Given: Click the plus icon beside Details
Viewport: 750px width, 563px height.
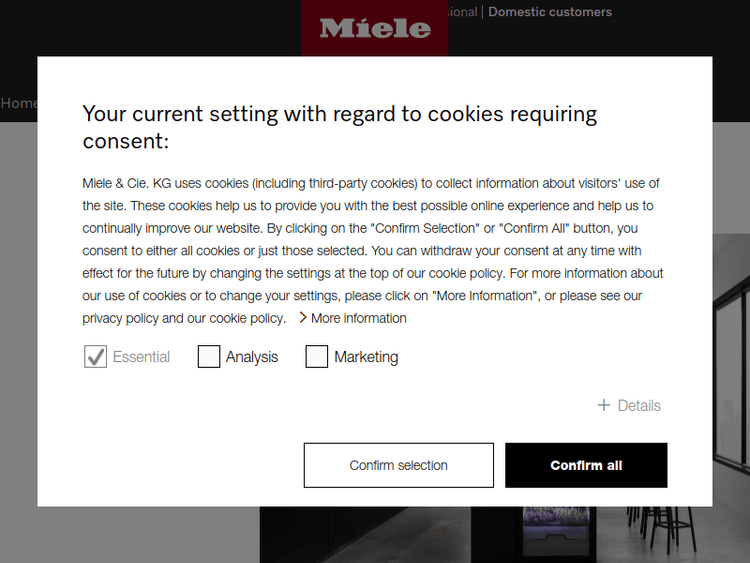Looking at the screenshot, I should [x=604, y=405].
